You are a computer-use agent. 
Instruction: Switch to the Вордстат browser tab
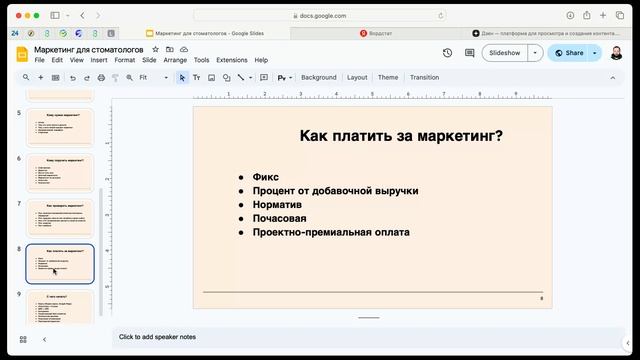376,33
